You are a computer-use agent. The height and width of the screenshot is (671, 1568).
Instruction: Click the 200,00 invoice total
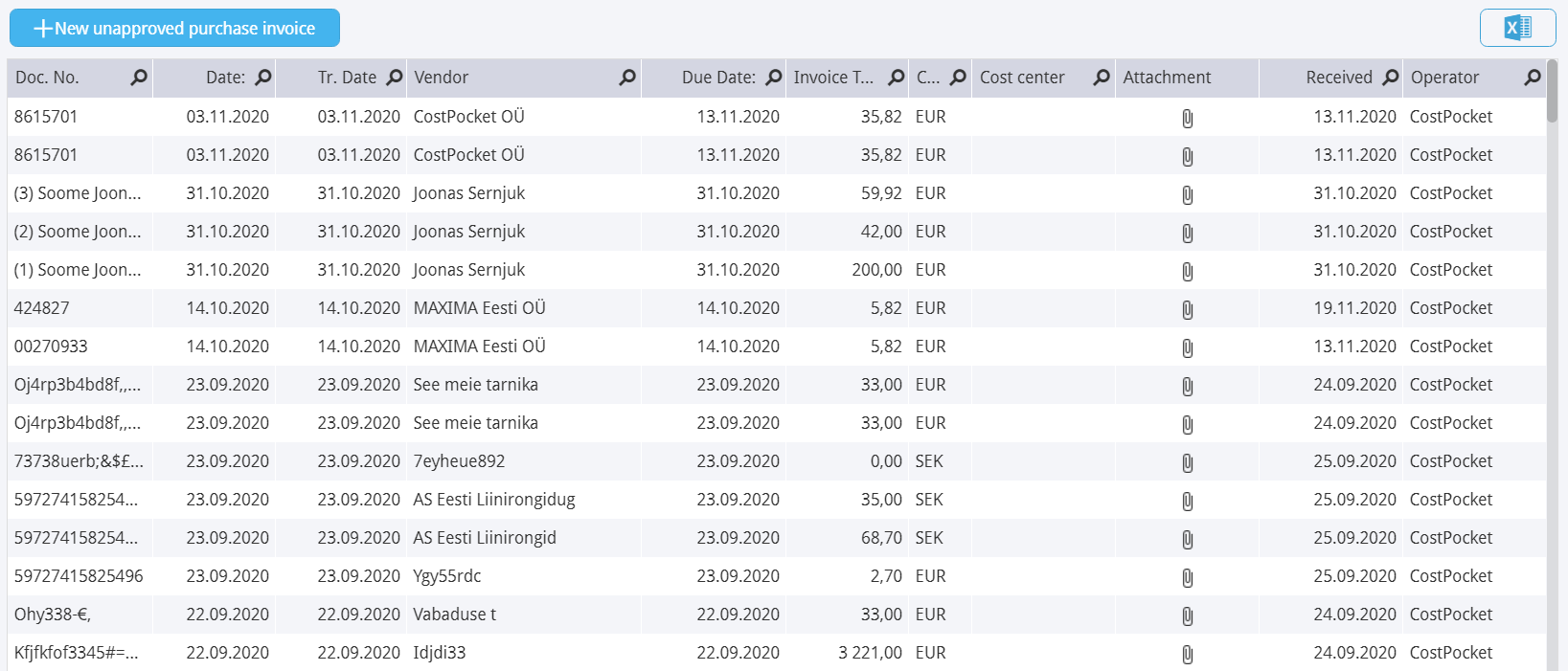click(x=876, y=270)
